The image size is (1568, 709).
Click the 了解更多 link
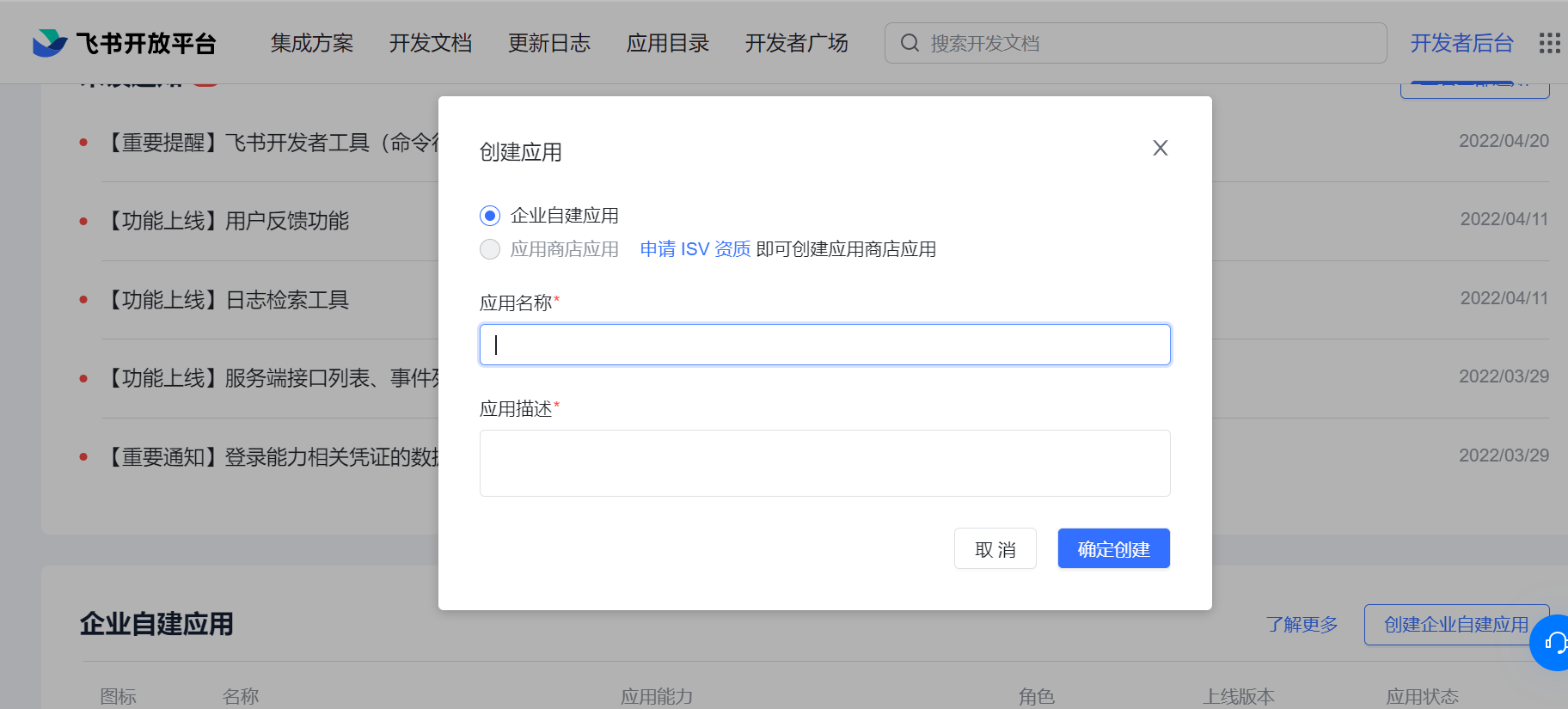coord(1302,625)
